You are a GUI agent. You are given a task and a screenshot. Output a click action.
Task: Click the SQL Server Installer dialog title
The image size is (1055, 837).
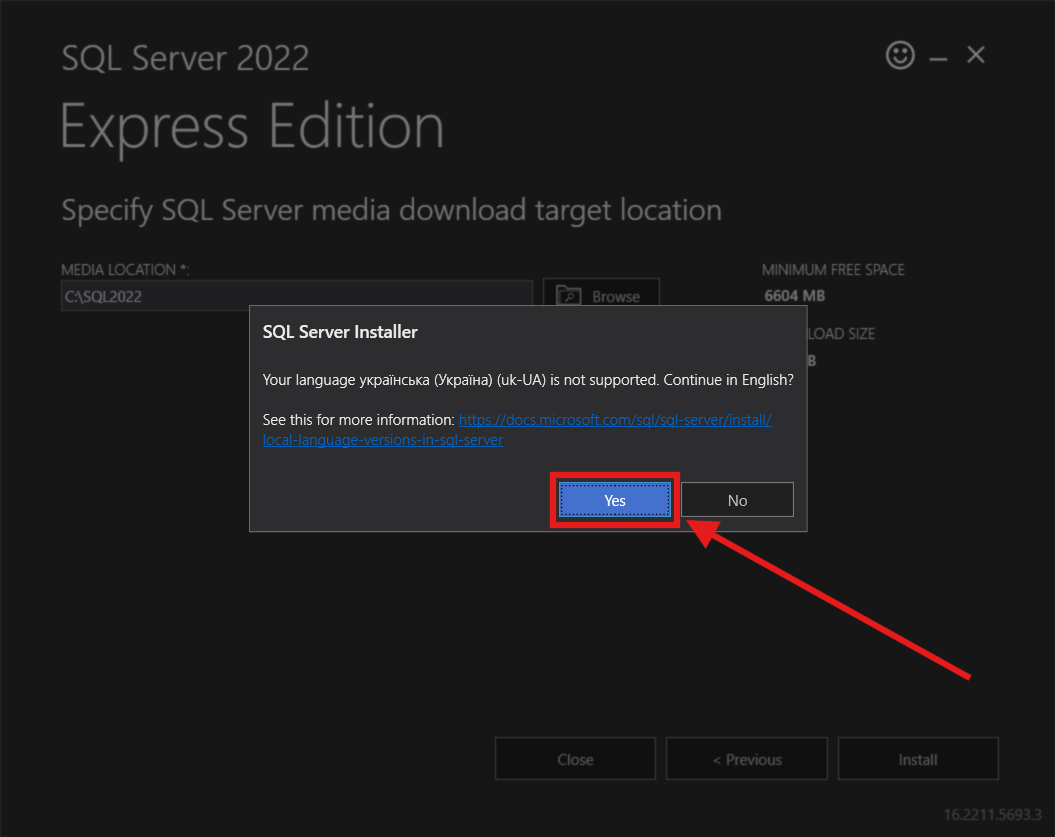tap(340, 332)
